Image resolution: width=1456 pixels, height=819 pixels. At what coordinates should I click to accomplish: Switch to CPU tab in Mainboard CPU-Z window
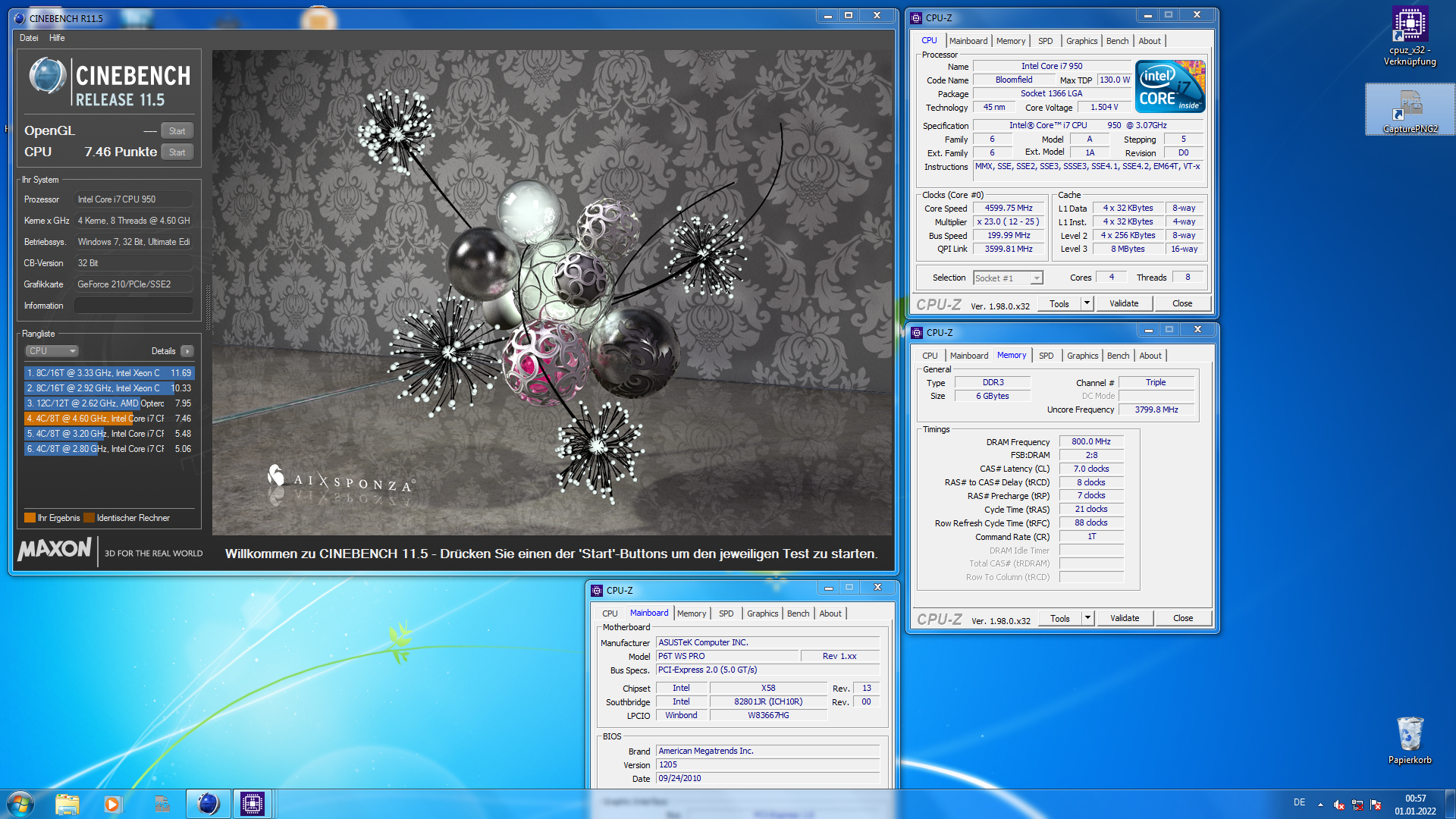coord(610,613)
